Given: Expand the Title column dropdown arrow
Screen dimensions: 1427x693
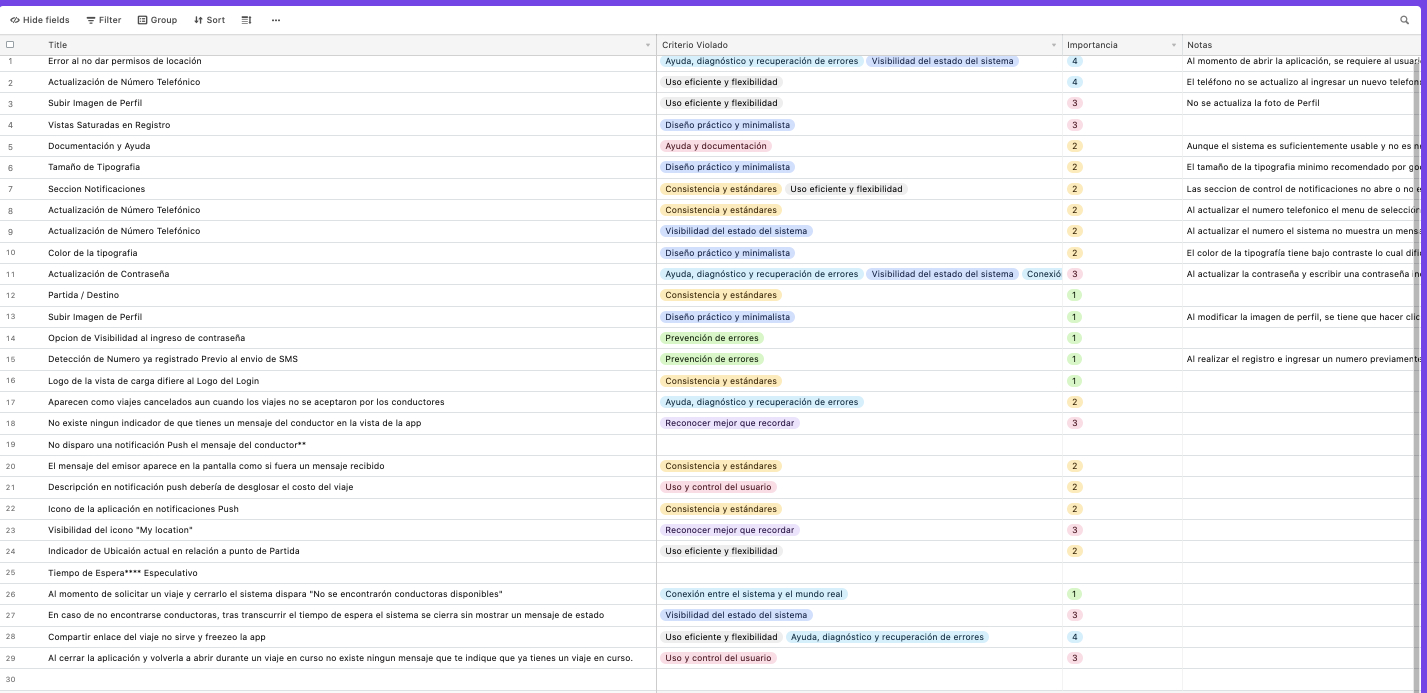Looking at the screenshot, I should (648, 46).
